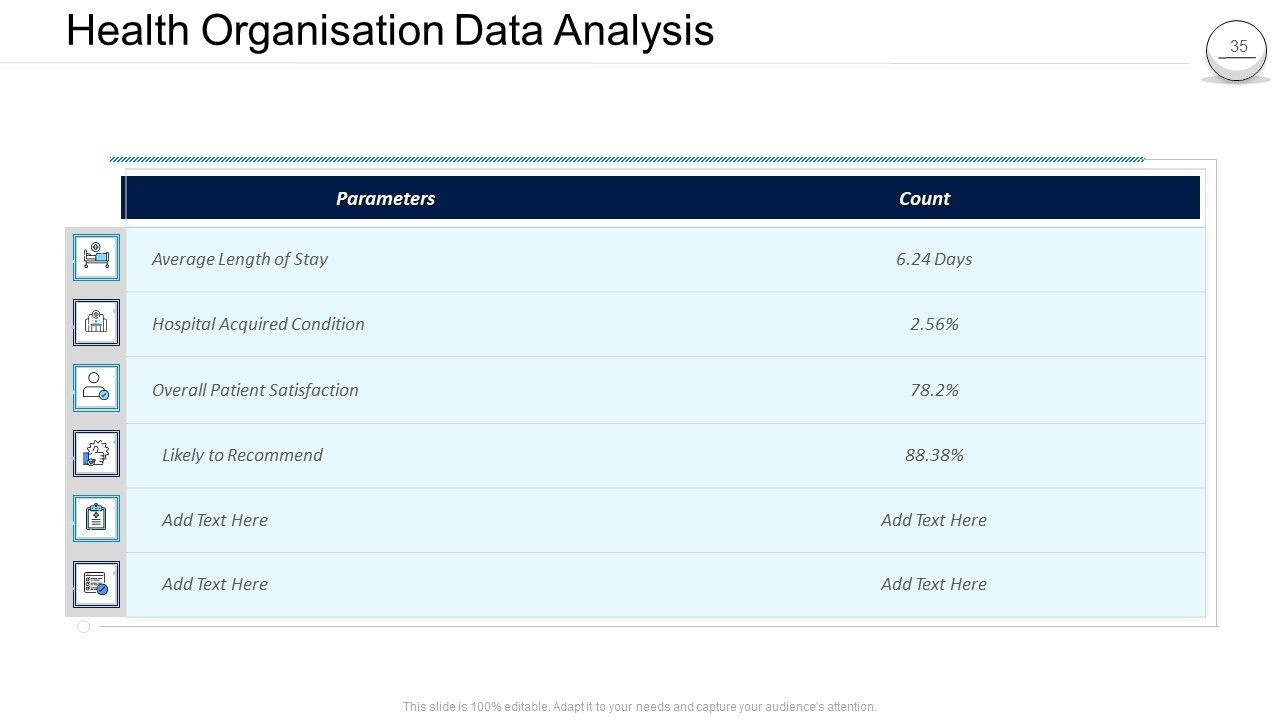Click the checklist with checkmark icon
The width and height of the screenshot is (1280, 720).
tap(96, 584)
